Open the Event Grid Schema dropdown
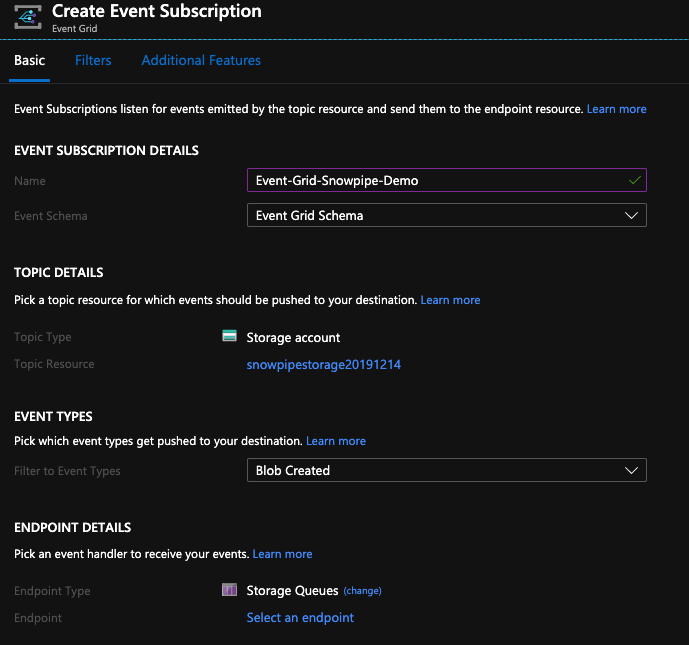The width and height of the screenshot is (689, 645). [x=446, y=215]
